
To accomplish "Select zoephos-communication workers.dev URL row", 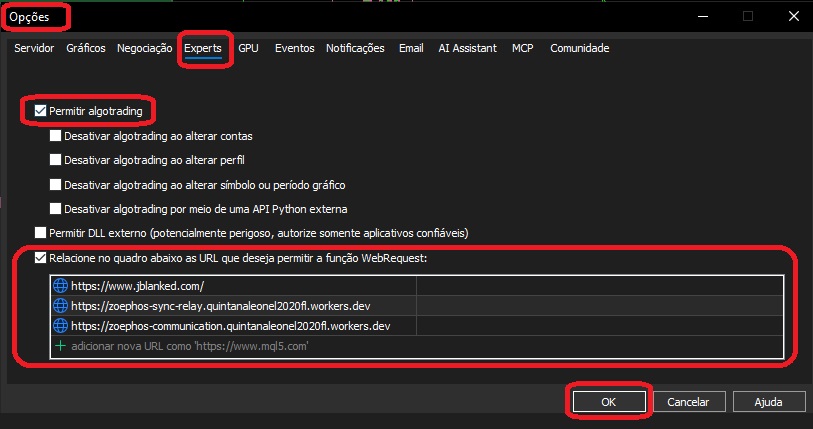I will [x=417, y=326].
